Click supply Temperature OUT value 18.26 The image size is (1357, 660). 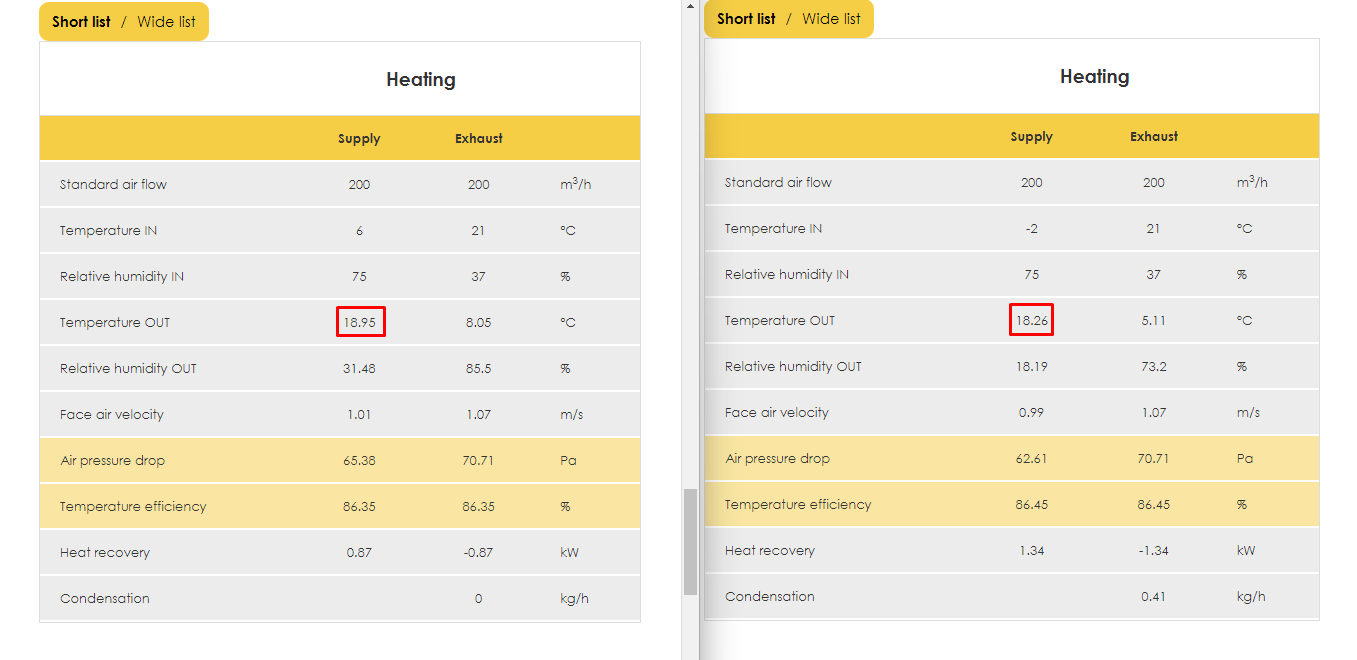click(x=1031, y=320)
